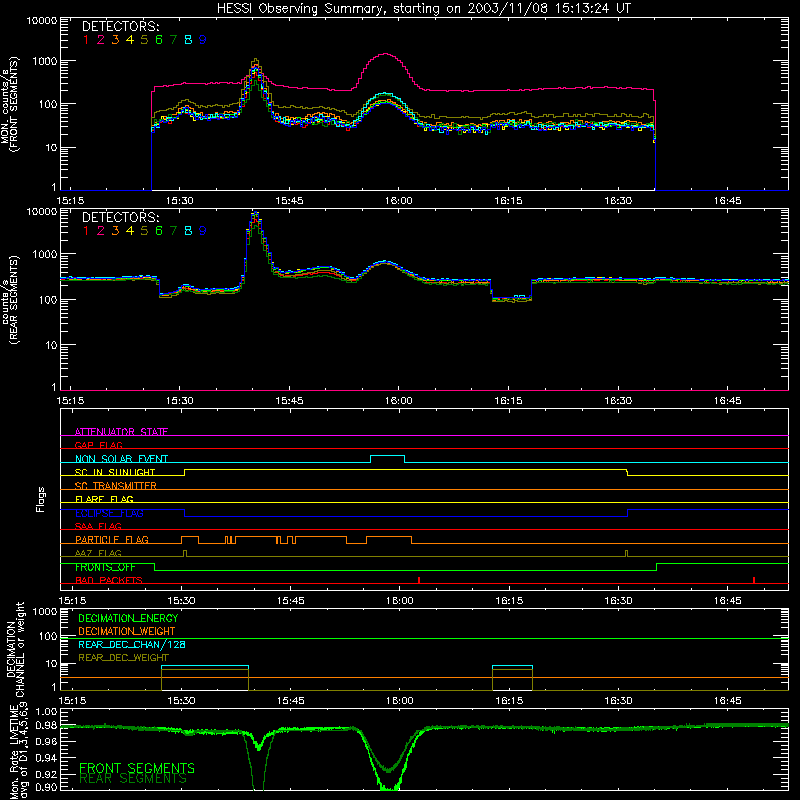Click yellow detector '4' in rear segments legend
Image resolution: width=800 pixels, height=800 pixels.
pos(130,231)
